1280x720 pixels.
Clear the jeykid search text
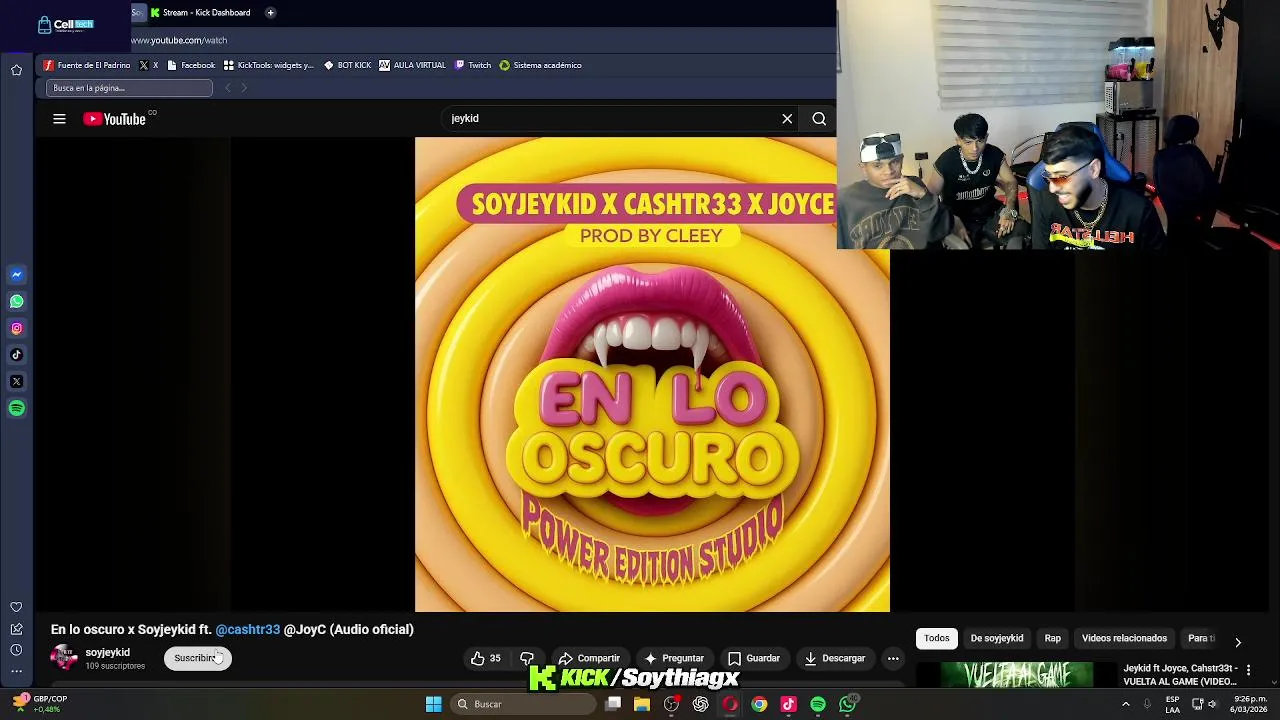click(787, 119)
